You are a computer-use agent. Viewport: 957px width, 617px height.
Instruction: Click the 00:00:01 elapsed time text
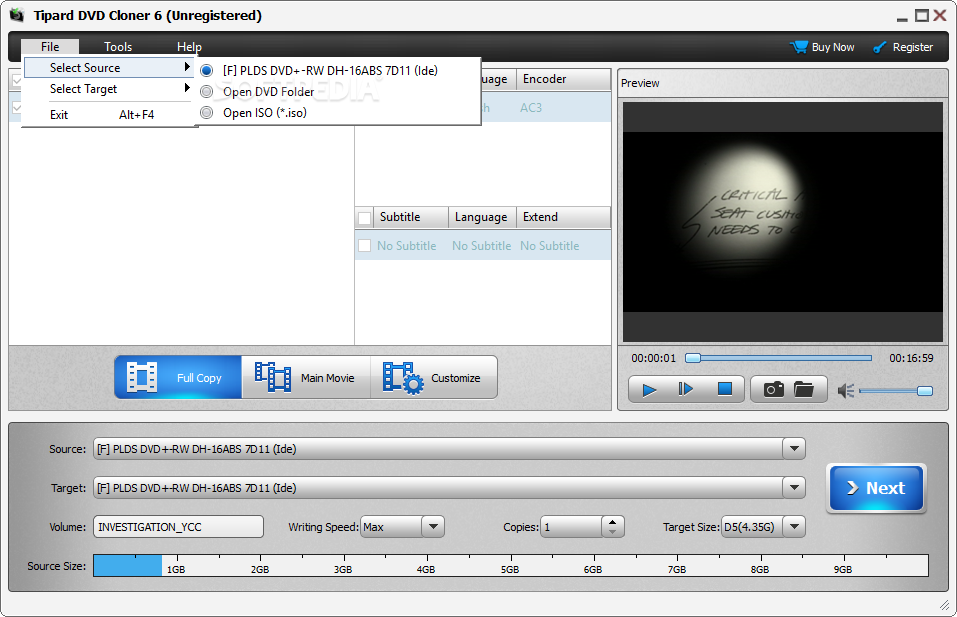click(654, 358)
